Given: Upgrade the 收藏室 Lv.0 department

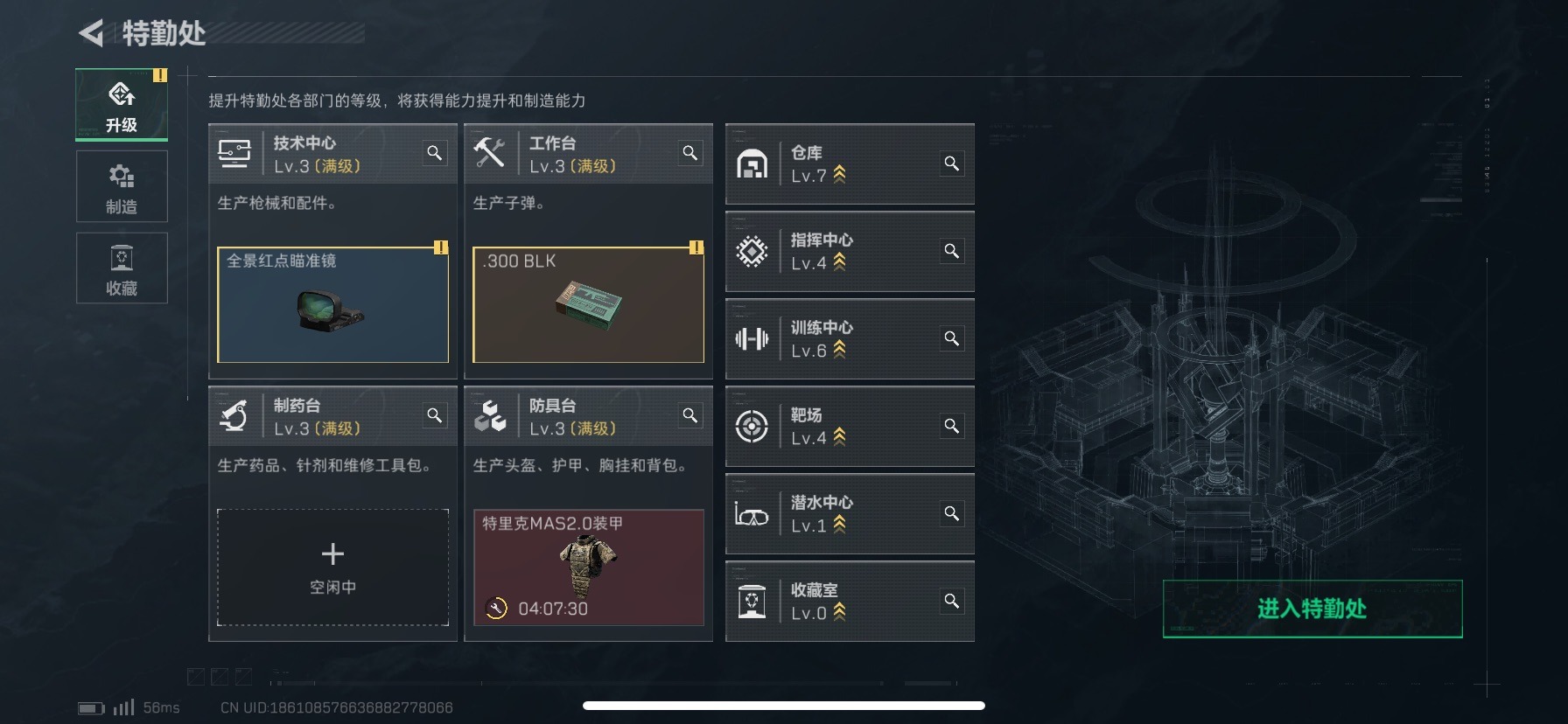Looking at the screenshot, I should [850, 602].
